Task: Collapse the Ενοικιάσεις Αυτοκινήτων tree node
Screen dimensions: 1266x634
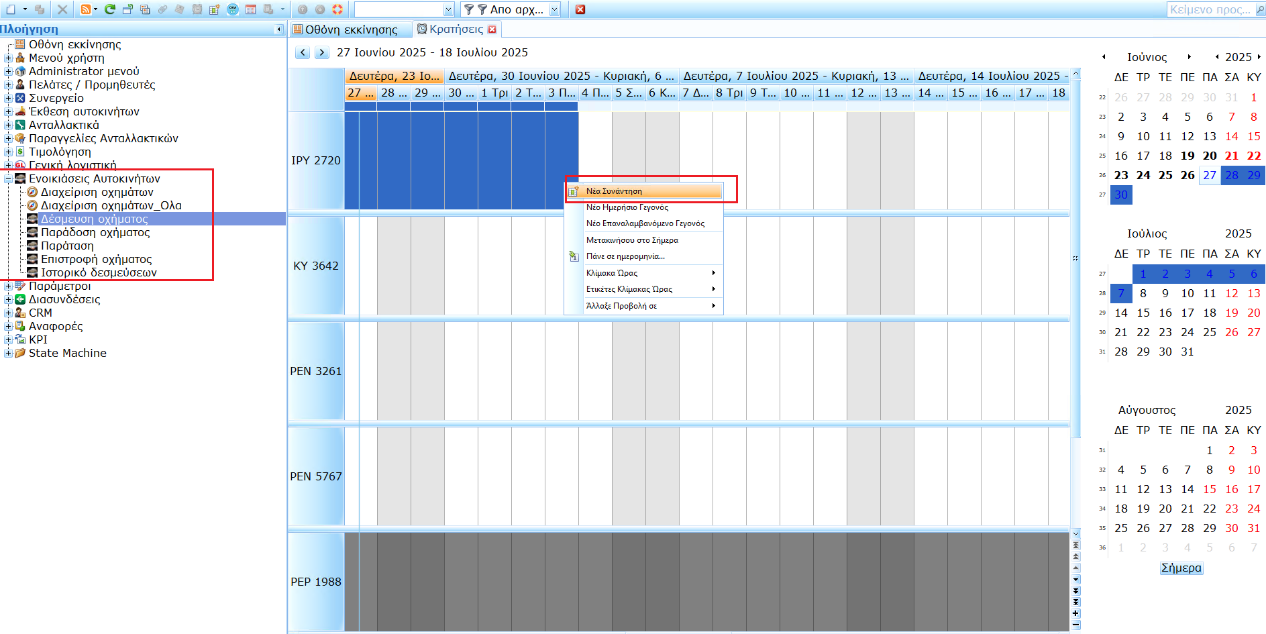Action: (x=8, y=178)
